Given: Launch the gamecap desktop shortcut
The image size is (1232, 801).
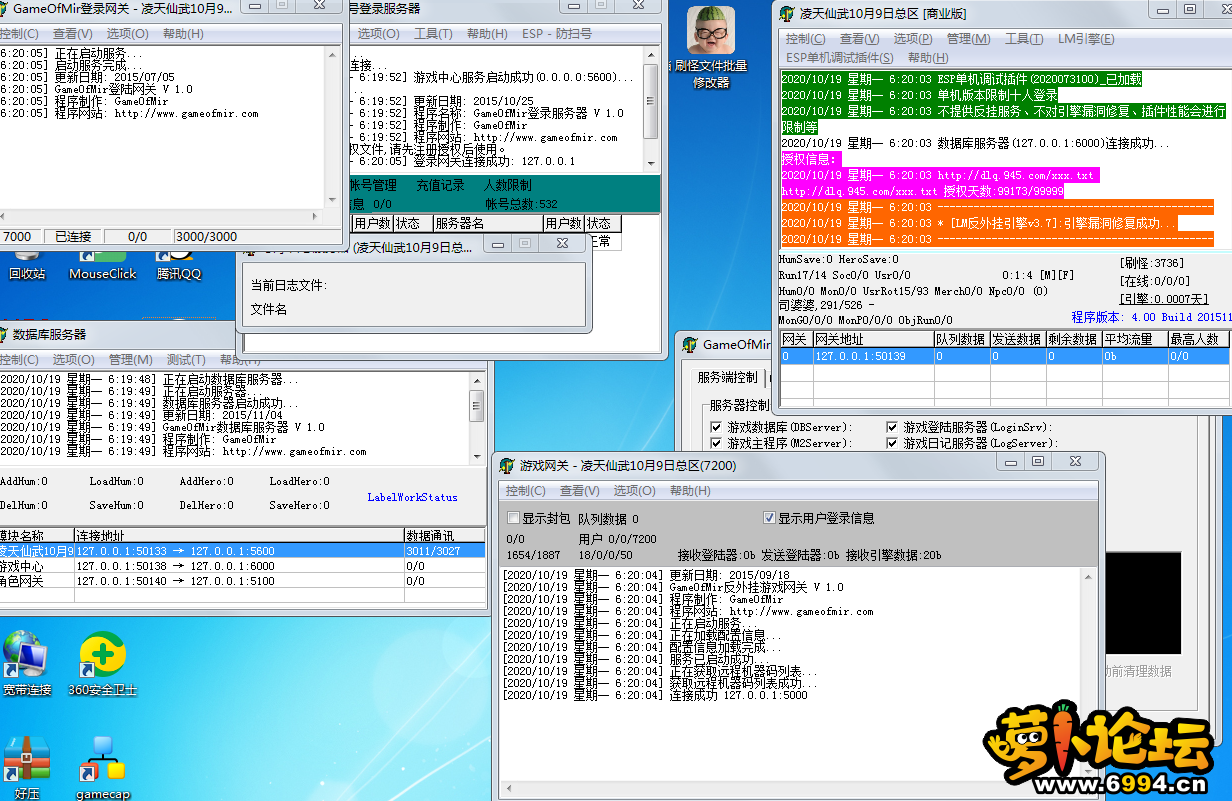Looking at the screenshot, I should click(x=103, y=768).
